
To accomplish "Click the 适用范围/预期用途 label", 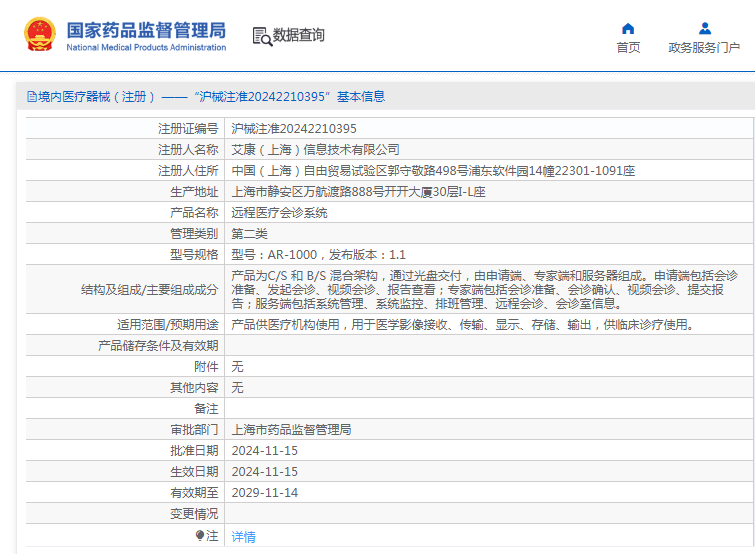I will coord(168,324).
